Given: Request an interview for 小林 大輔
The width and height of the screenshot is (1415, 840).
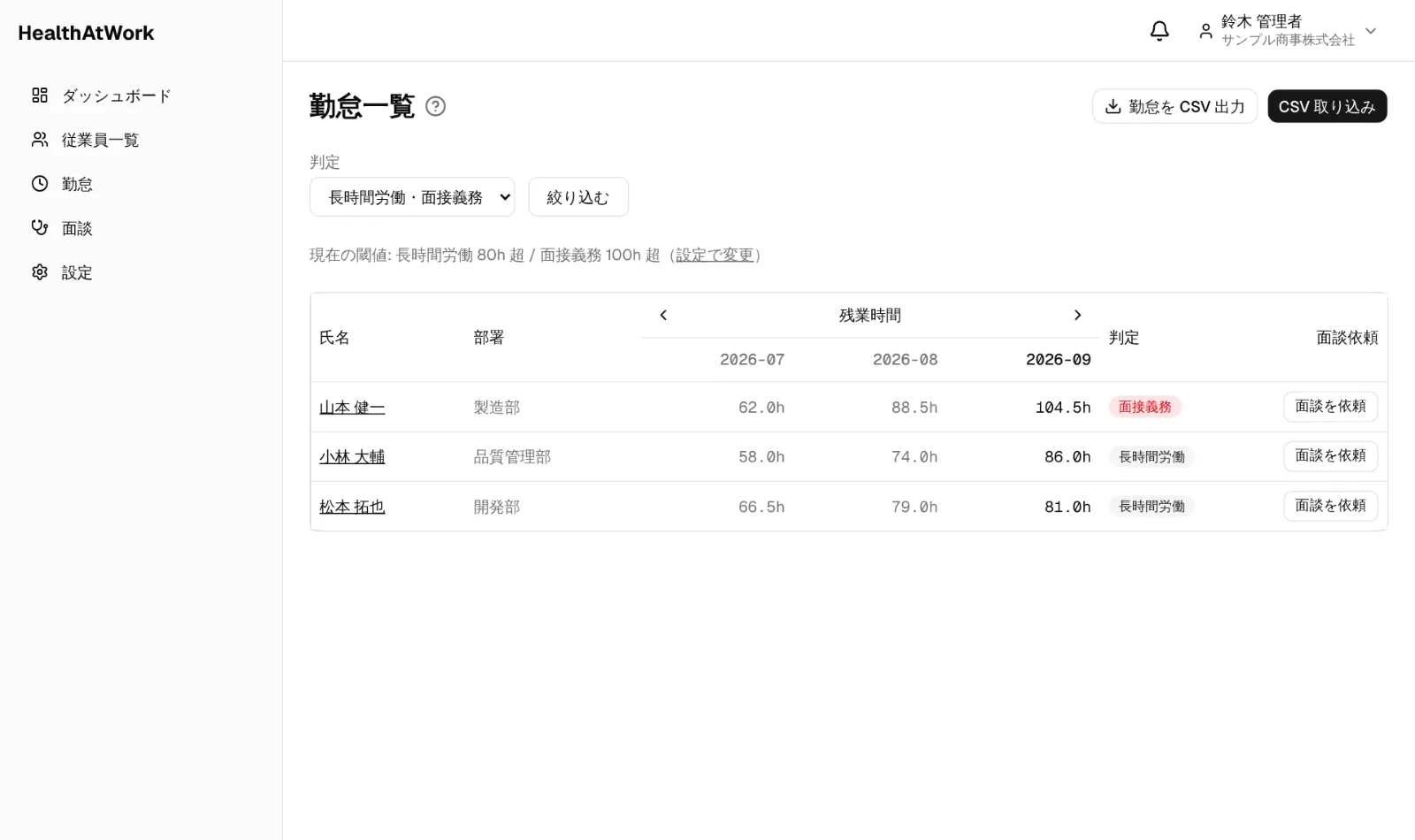Looking at the screenshot, I should point(1330,456).
